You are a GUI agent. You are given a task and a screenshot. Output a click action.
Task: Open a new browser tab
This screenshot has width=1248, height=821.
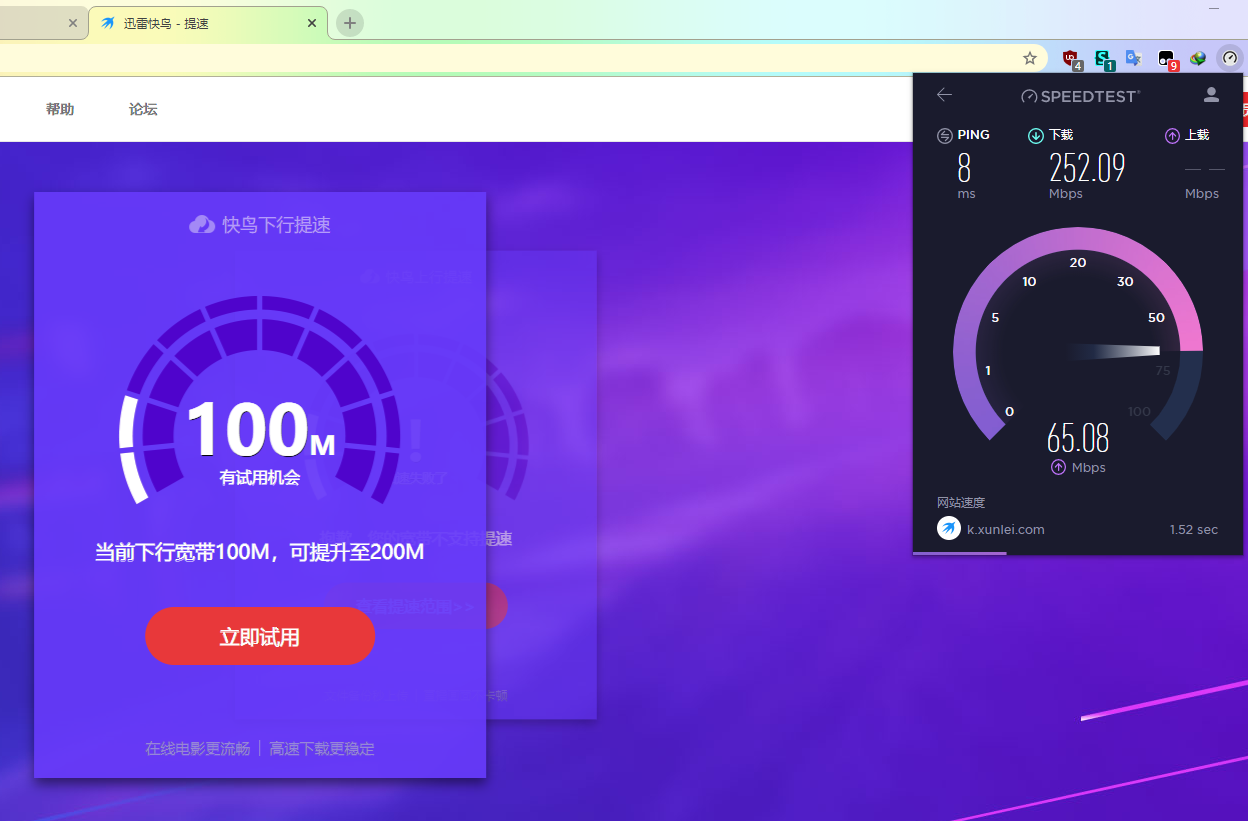tap(349, 22)
